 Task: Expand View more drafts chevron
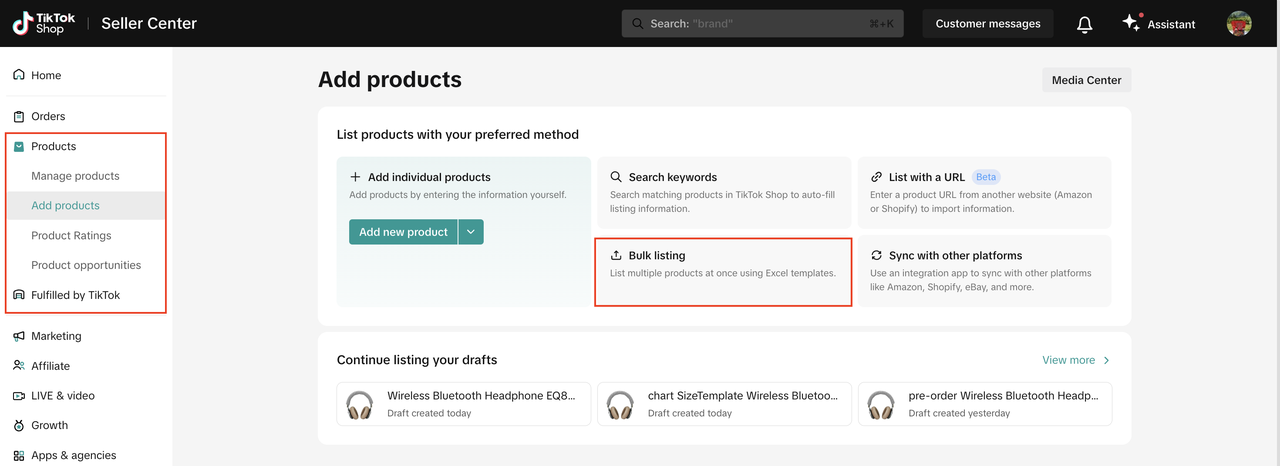[1106, 360]
